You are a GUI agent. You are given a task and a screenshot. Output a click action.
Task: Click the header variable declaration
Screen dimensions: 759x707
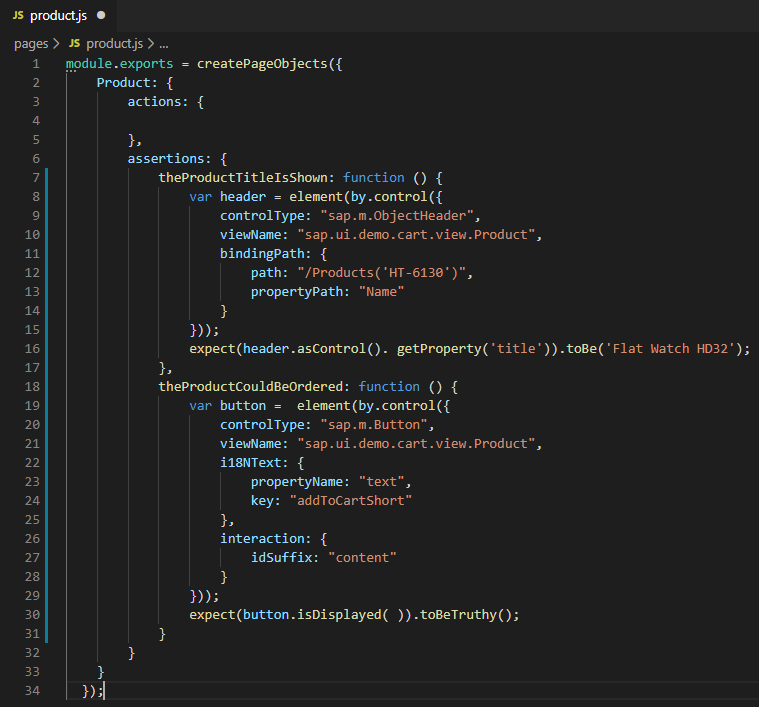[243, 196]
